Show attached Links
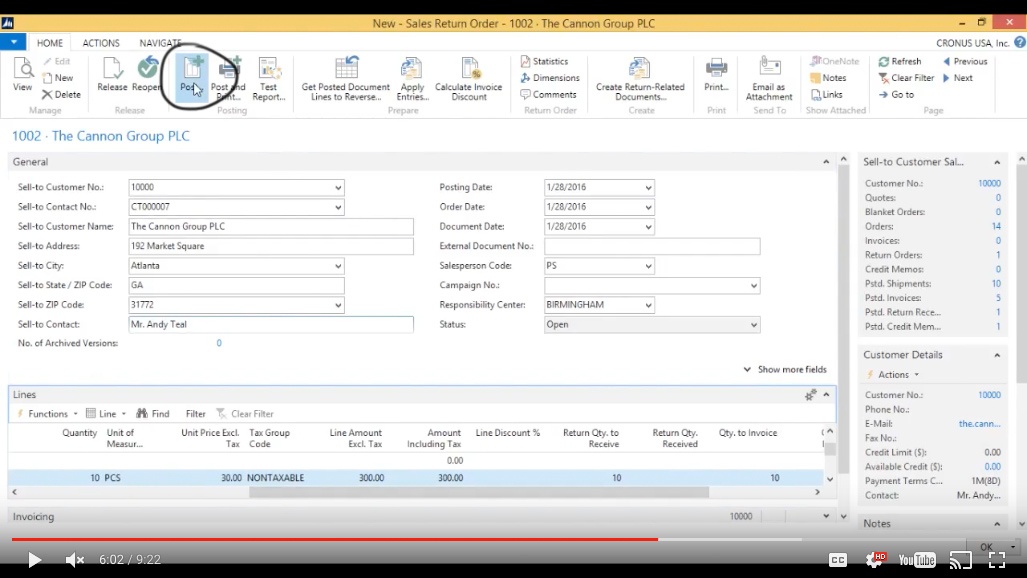Image resolution: width=1027 pixels, height=578 pixels. (827, 94)
